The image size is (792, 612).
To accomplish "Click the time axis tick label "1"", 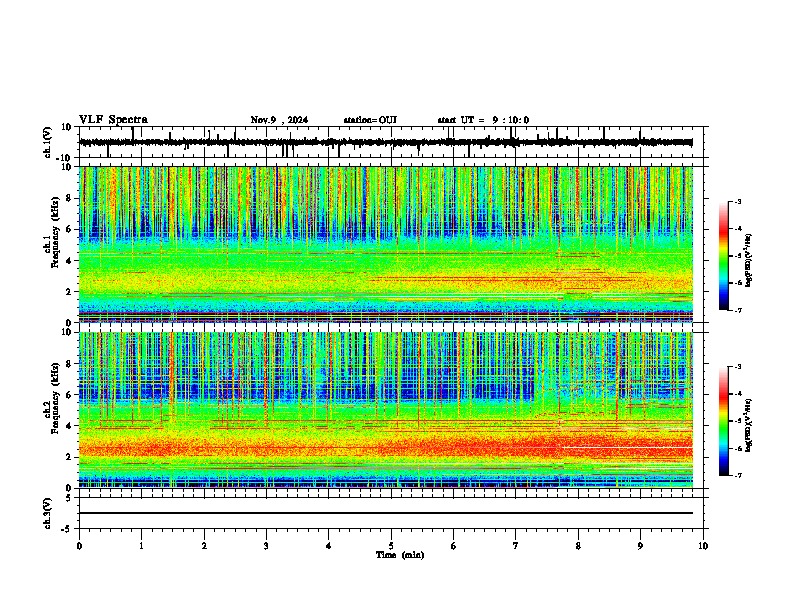I will [x=141, y=546].
